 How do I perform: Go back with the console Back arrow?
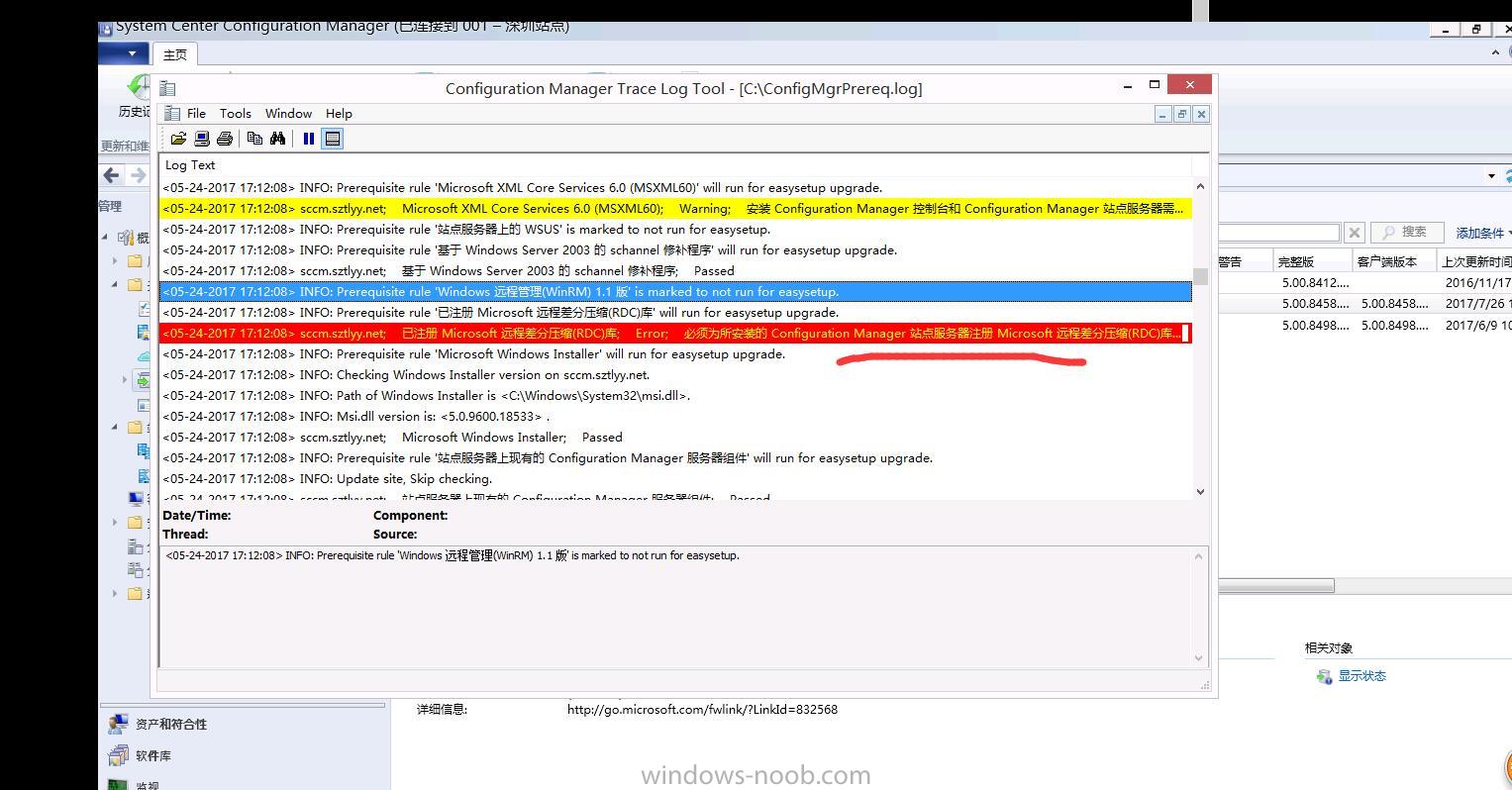[112, 175]
